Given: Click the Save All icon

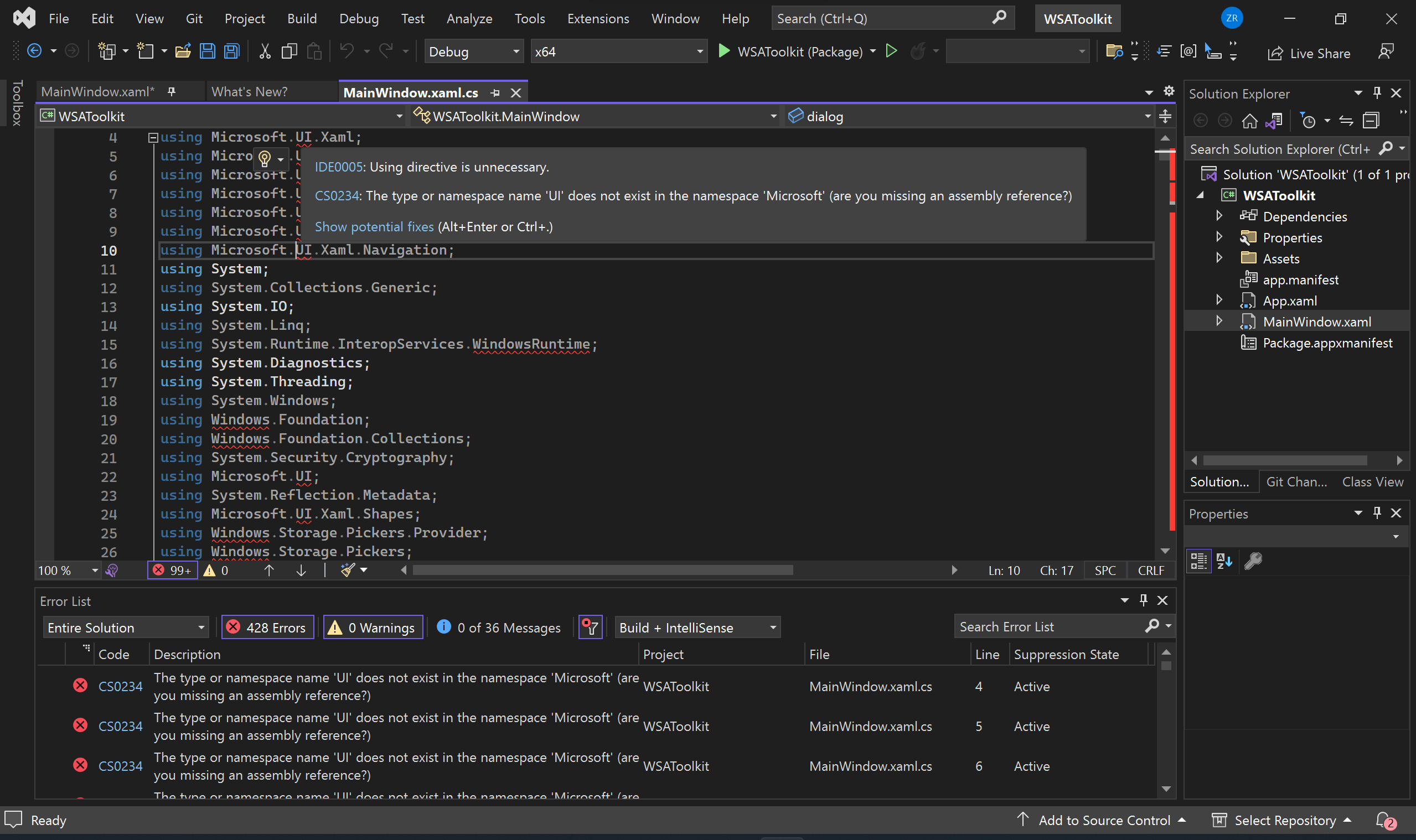Looking at the screenshot, I should coord(231,51).
